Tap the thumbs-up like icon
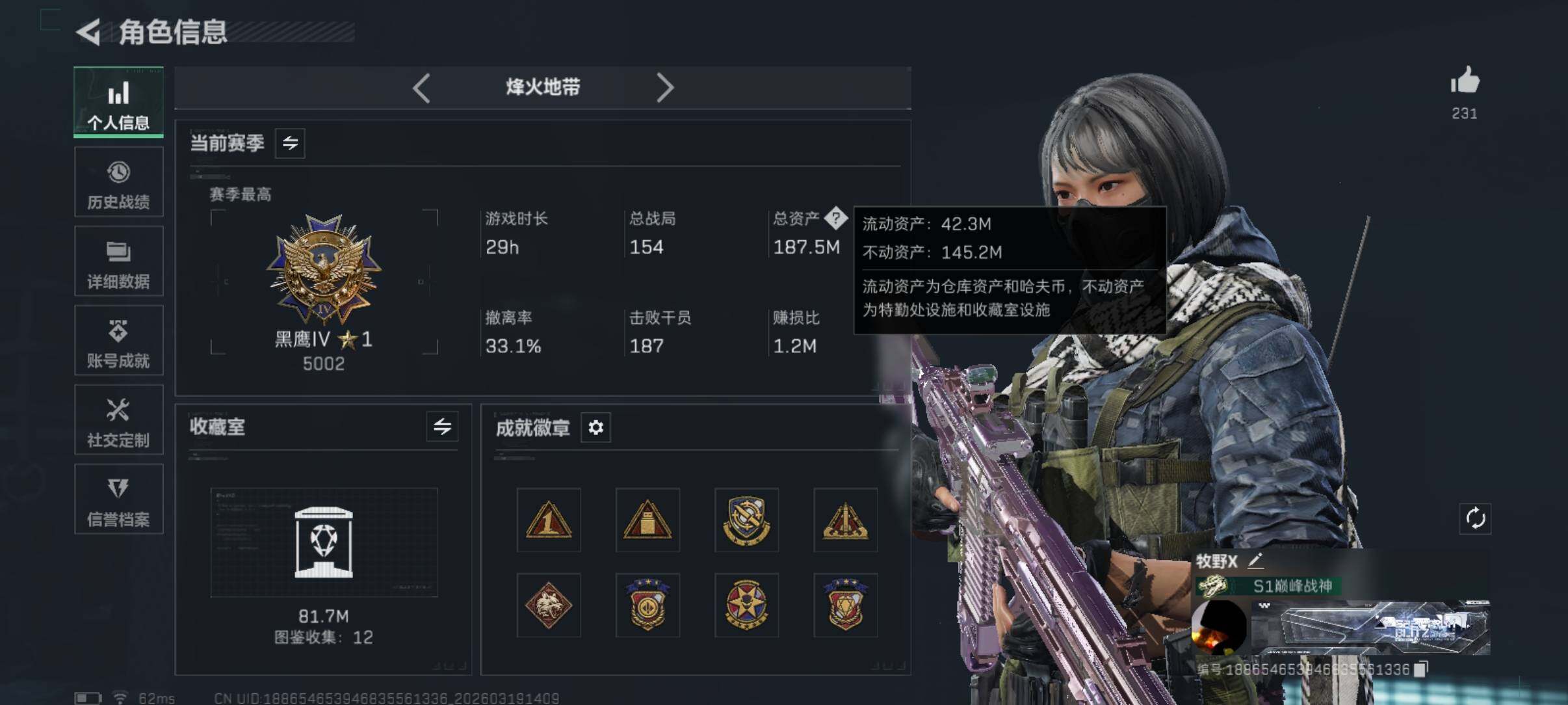 (x=1465, y=81)
